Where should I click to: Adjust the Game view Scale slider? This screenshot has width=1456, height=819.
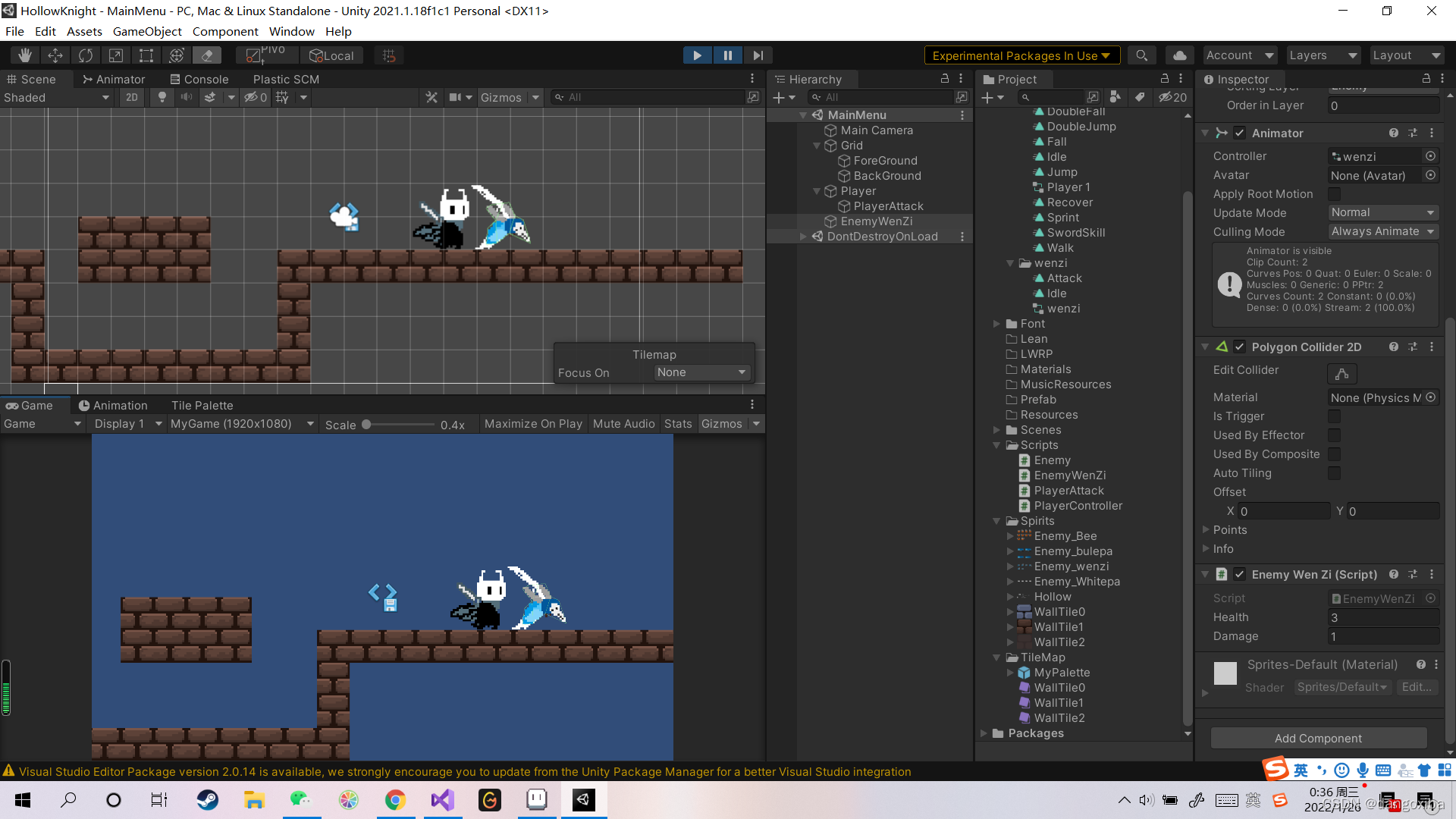coord(367,425)
